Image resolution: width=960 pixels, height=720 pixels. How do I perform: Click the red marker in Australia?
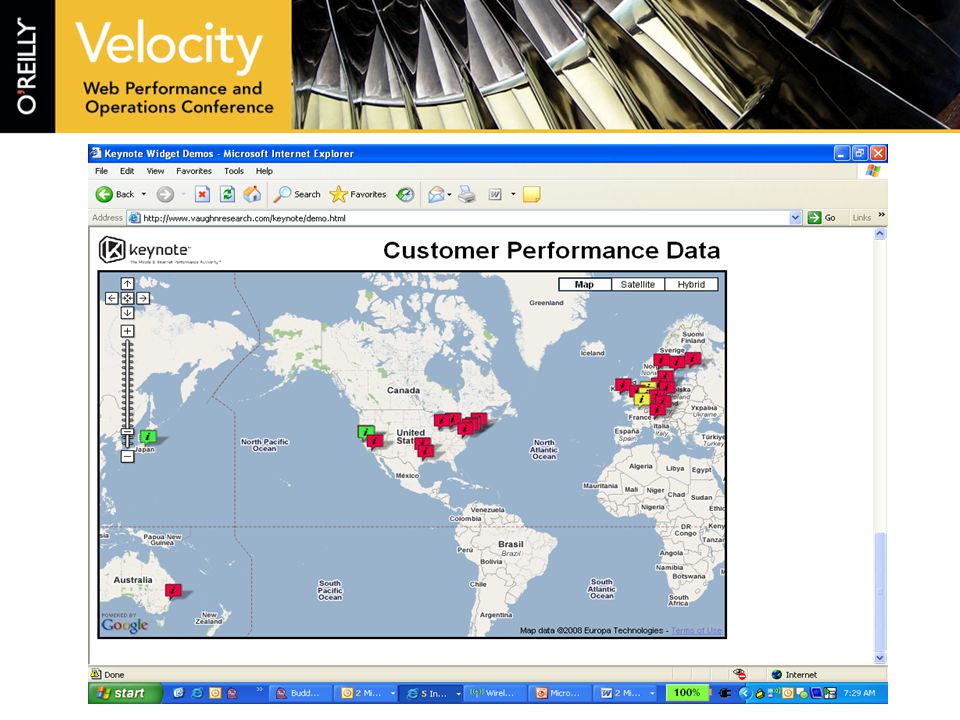(173, 590)
